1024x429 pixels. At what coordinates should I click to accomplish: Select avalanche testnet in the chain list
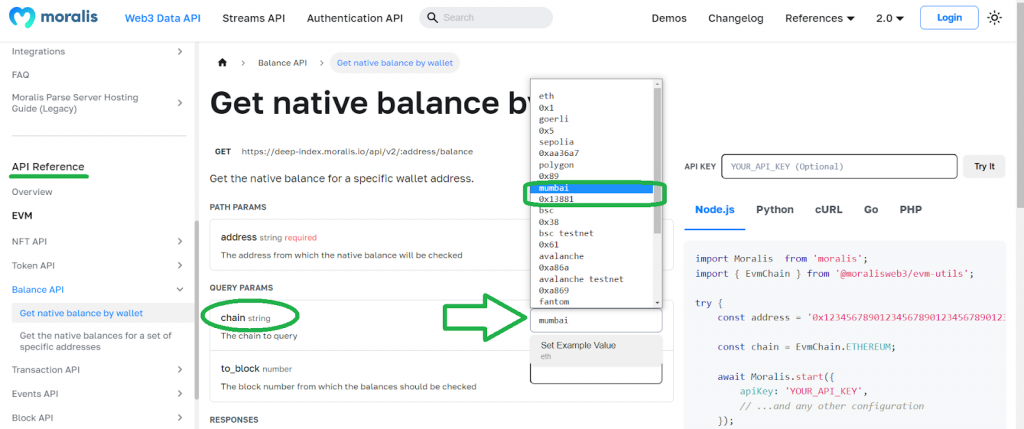coord(592,279)
